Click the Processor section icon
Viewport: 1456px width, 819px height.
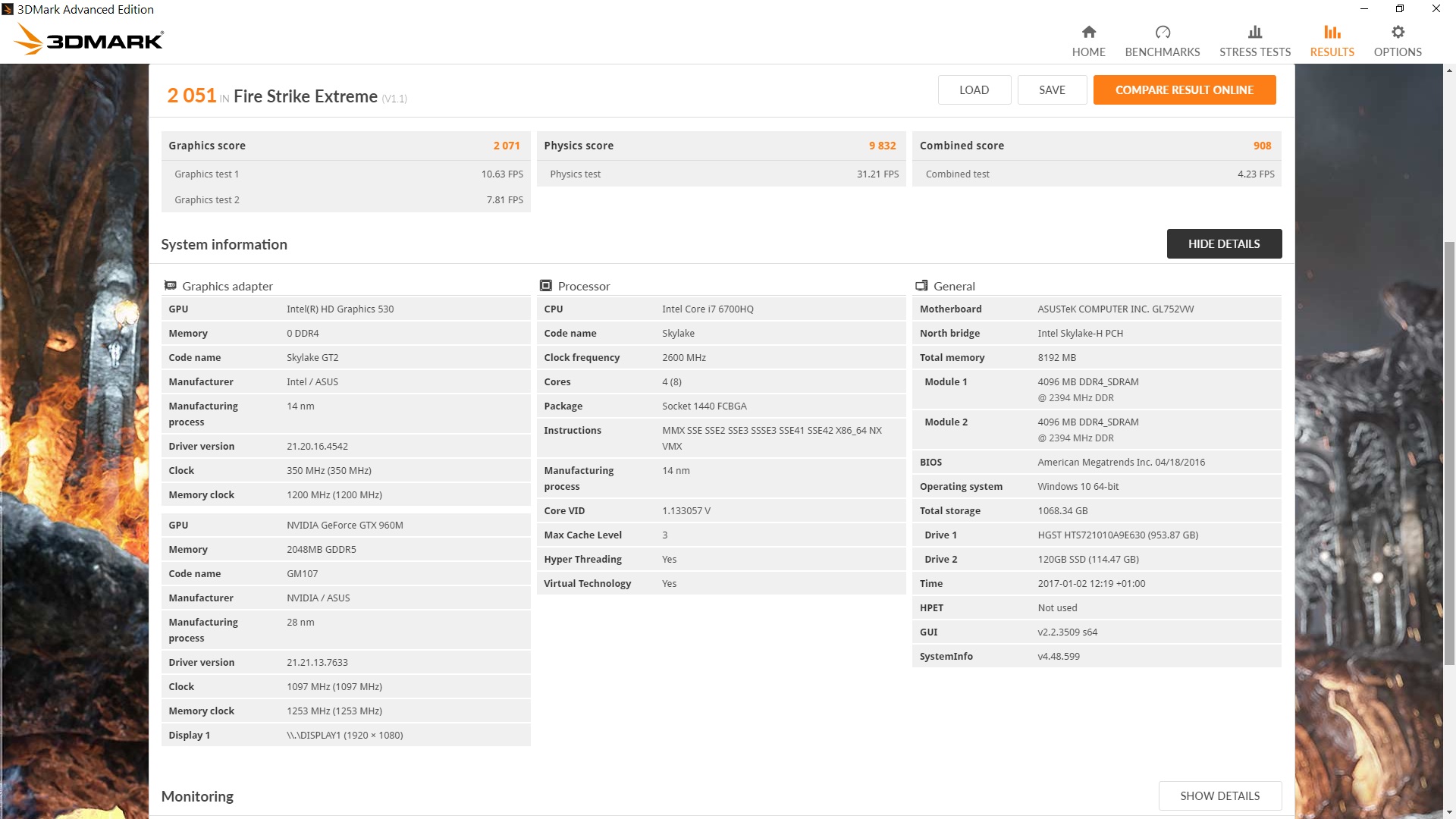[x=546, y=286]
